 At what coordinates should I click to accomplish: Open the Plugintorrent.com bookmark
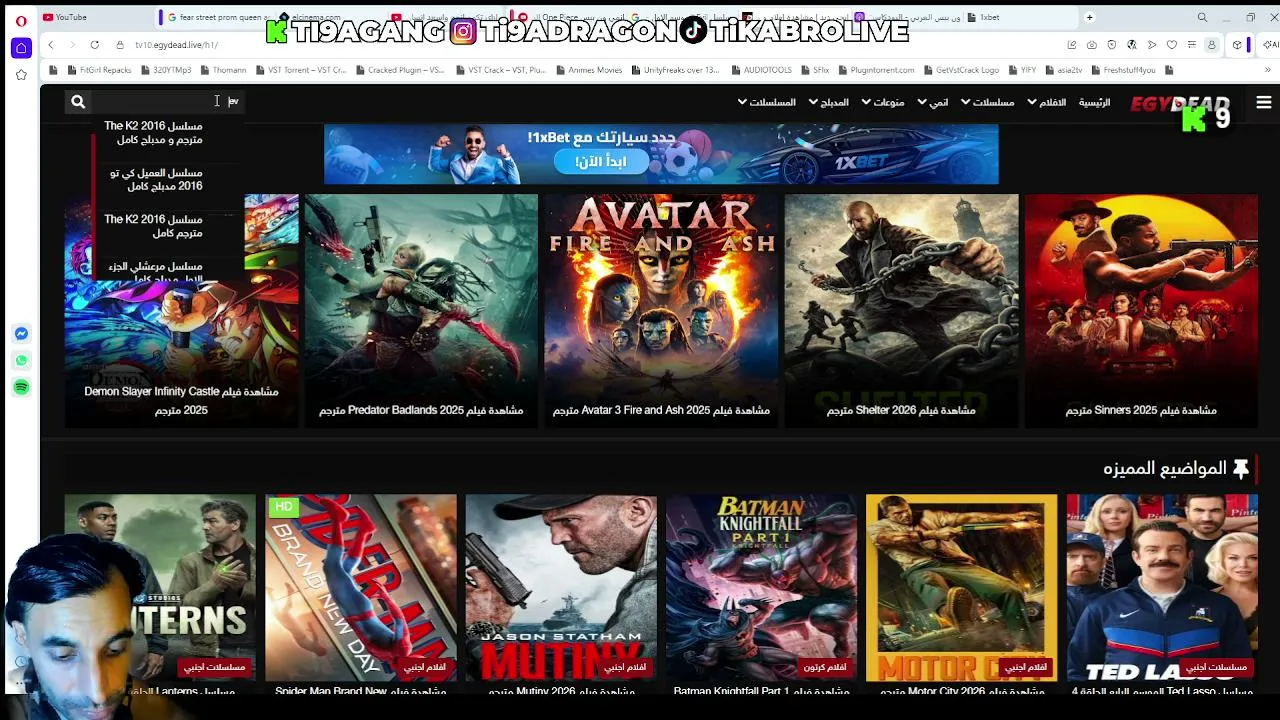point(876,70)
